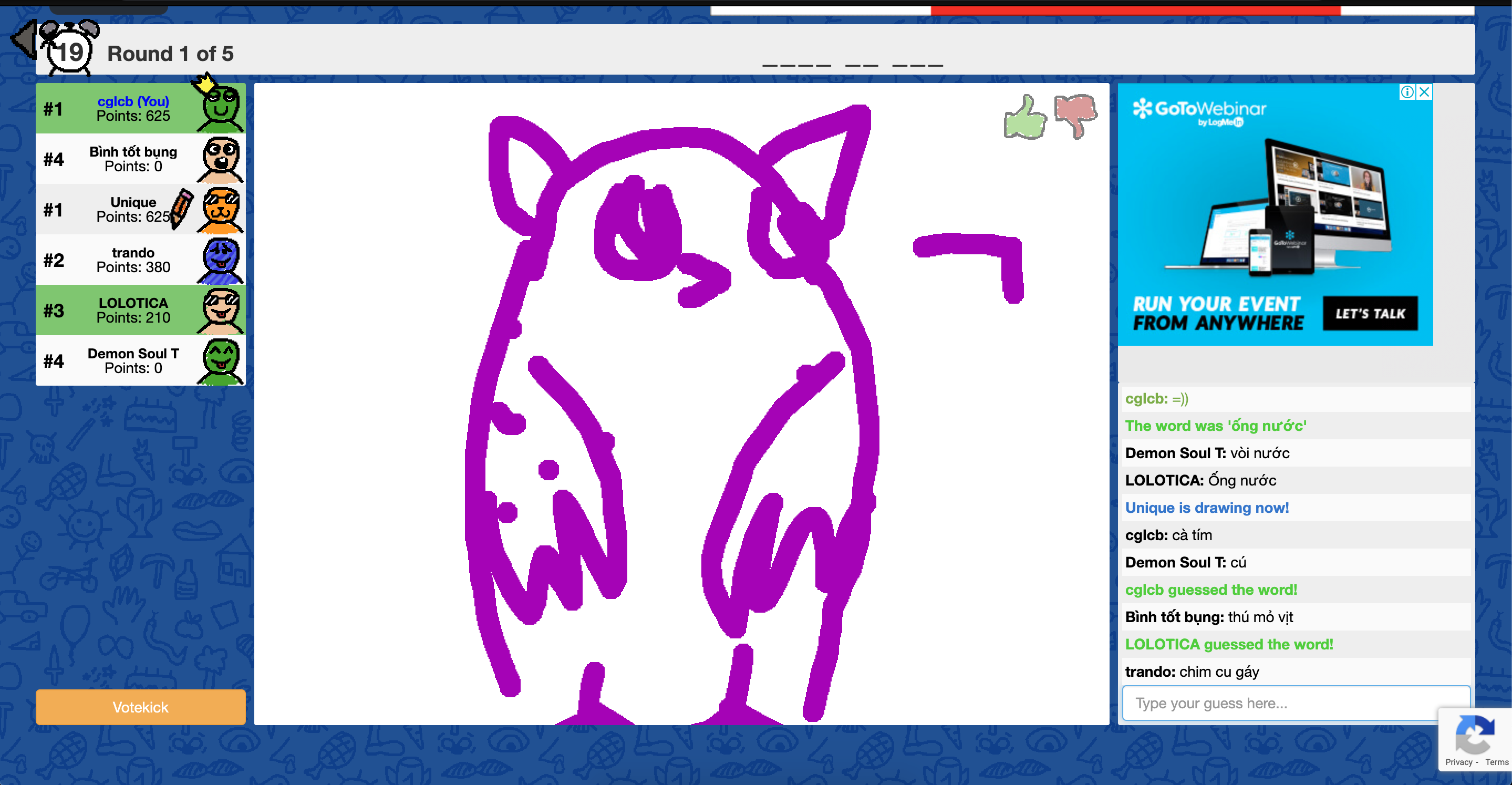The height and width of the screenshot is (785, 1512).
Task: Close the GoToWebinar ad with X
Action: [1424, 91]
